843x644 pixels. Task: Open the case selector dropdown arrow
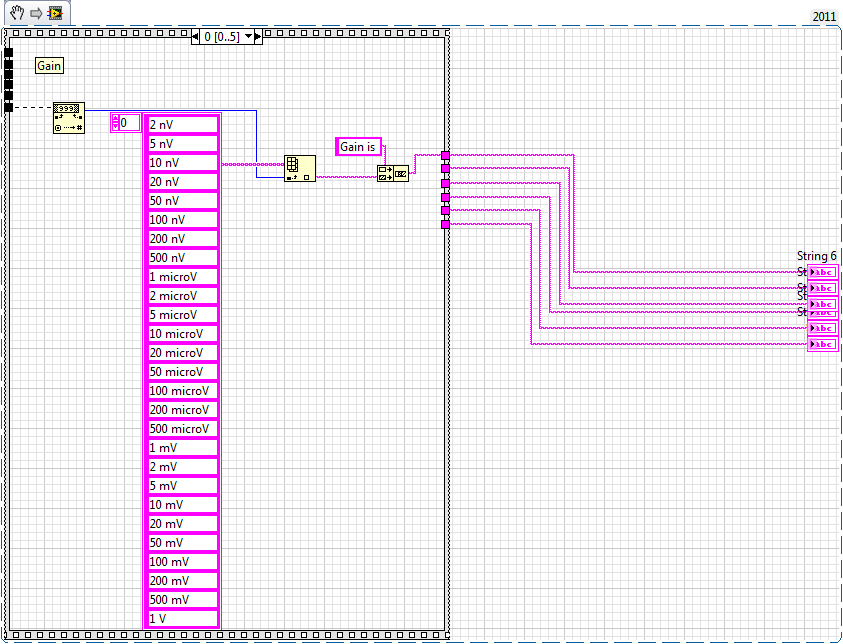pyautogui.click(x=245, y=37)
